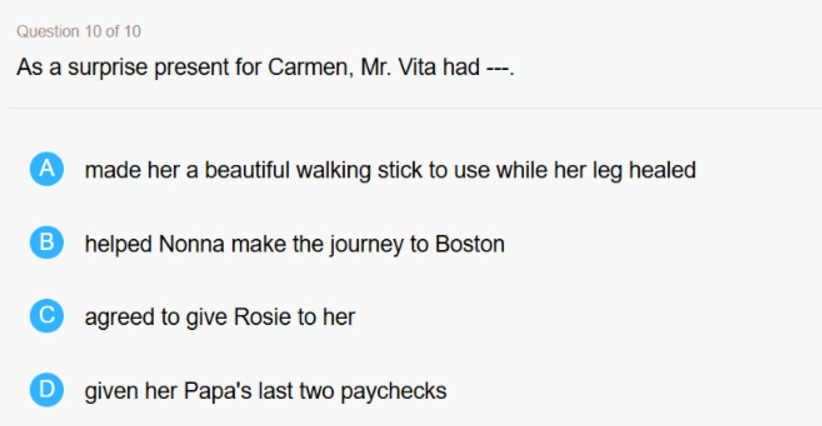The height and width of the screenshot is (426, 822).
Task: Tap the B icon next to the Nonna option
Action: (x=47, y=243)
